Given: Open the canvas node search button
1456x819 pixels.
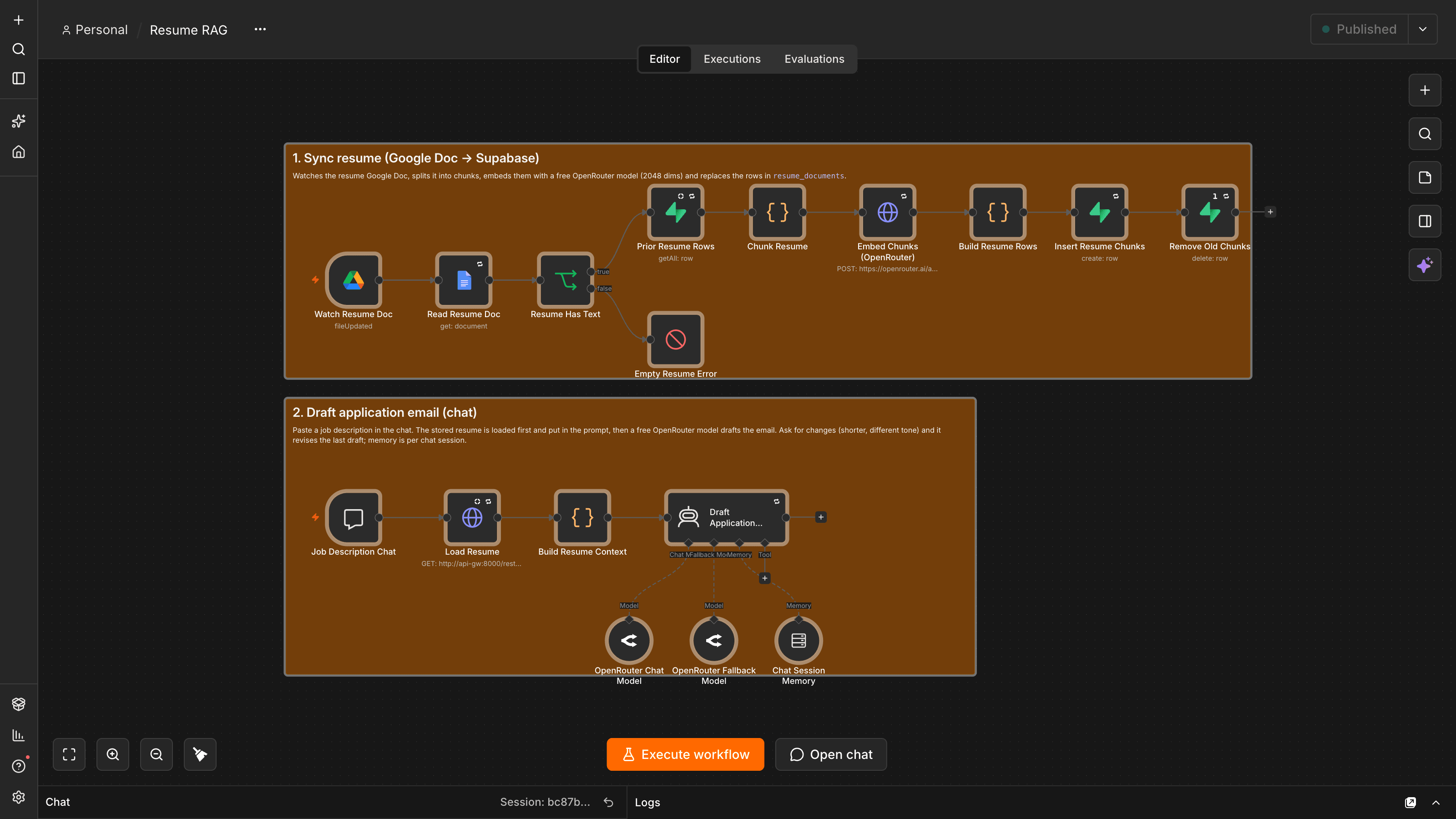Looking at the screenshot, I should coord(1425,134).
